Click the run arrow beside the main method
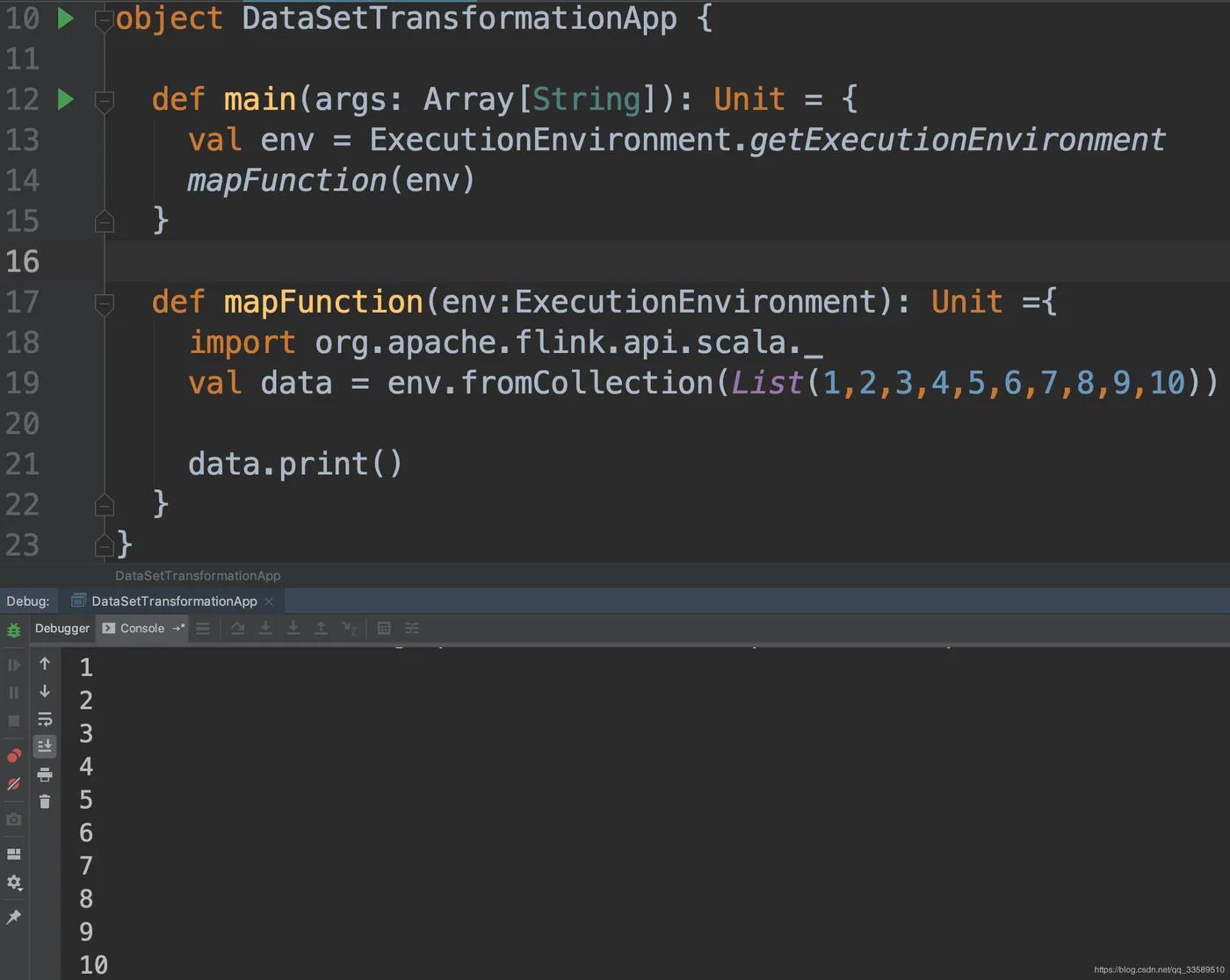This screenshot has width=1230, height=980. [66, 99]
